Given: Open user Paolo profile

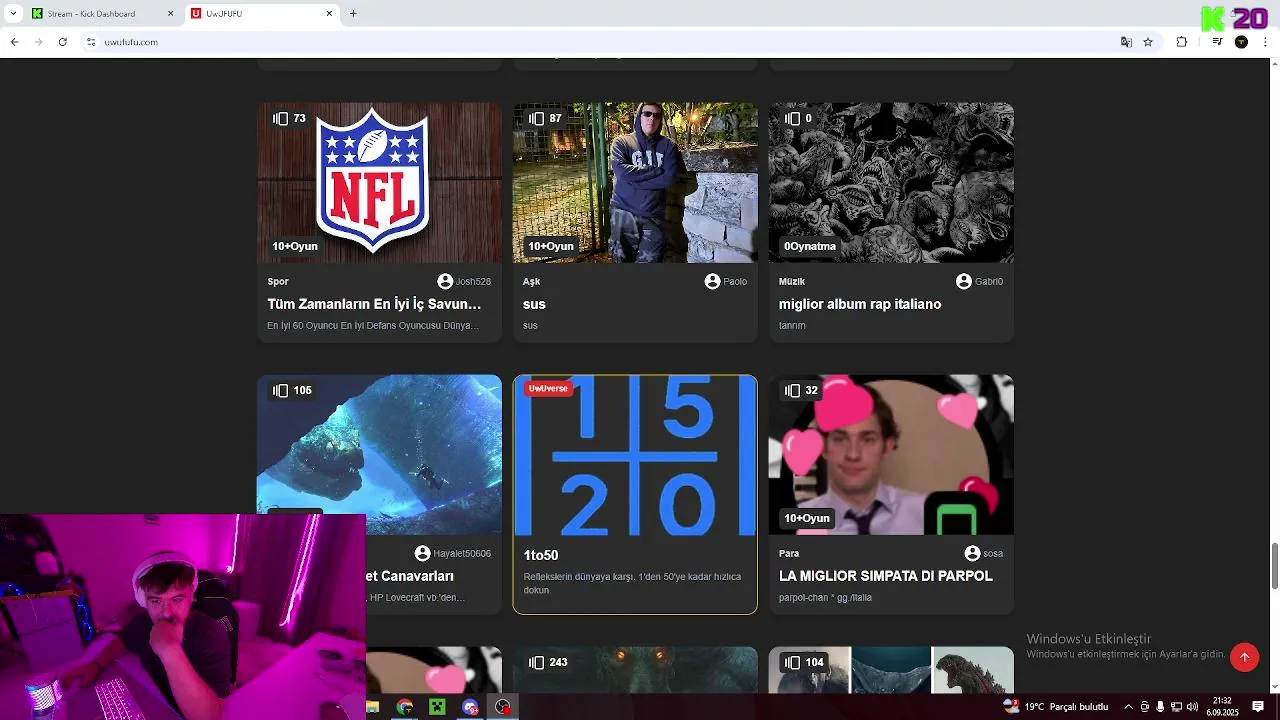Looking at the screenshot, I should (x=726, y=281).
